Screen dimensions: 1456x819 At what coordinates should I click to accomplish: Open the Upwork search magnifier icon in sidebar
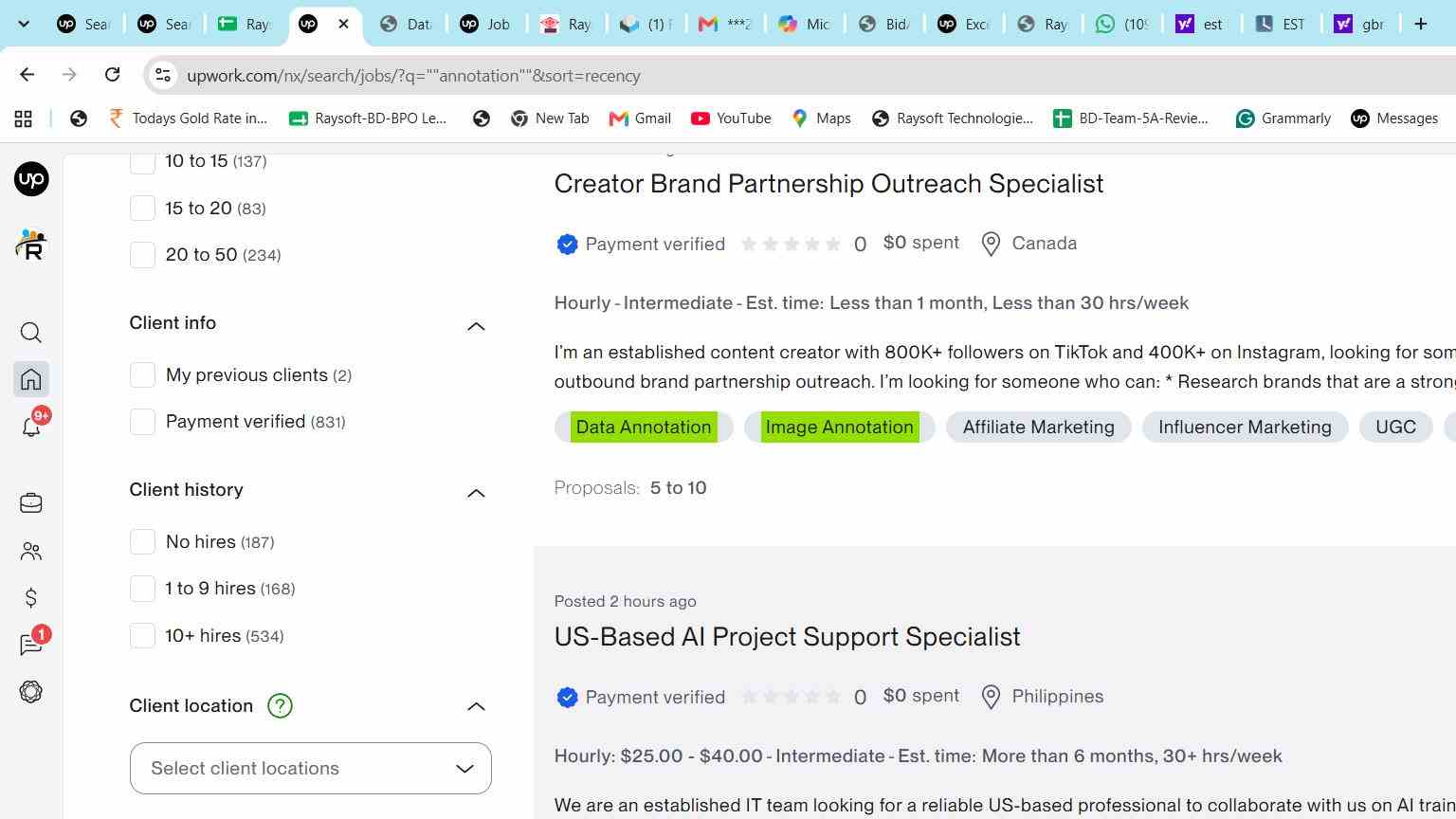pos(31,333)
